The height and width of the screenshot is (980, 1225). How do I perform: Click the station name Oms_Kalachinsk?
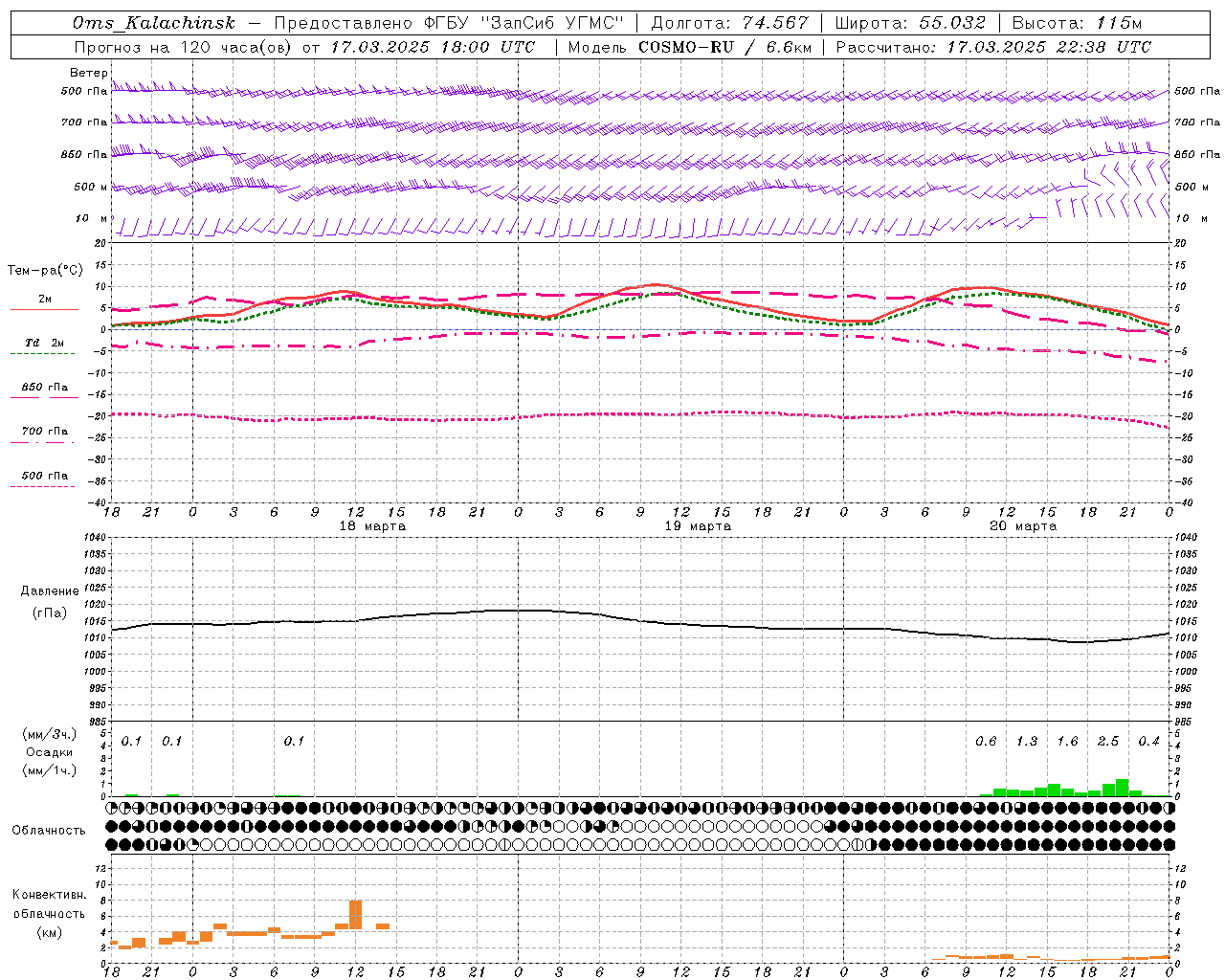tap(153, 23)
